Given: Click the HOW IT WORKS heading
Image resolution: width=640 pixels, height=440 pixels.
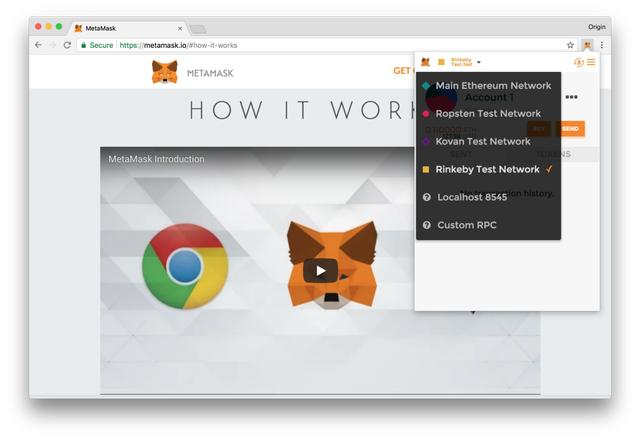Looking at the screenshot, I should click(x=301, y=110).
